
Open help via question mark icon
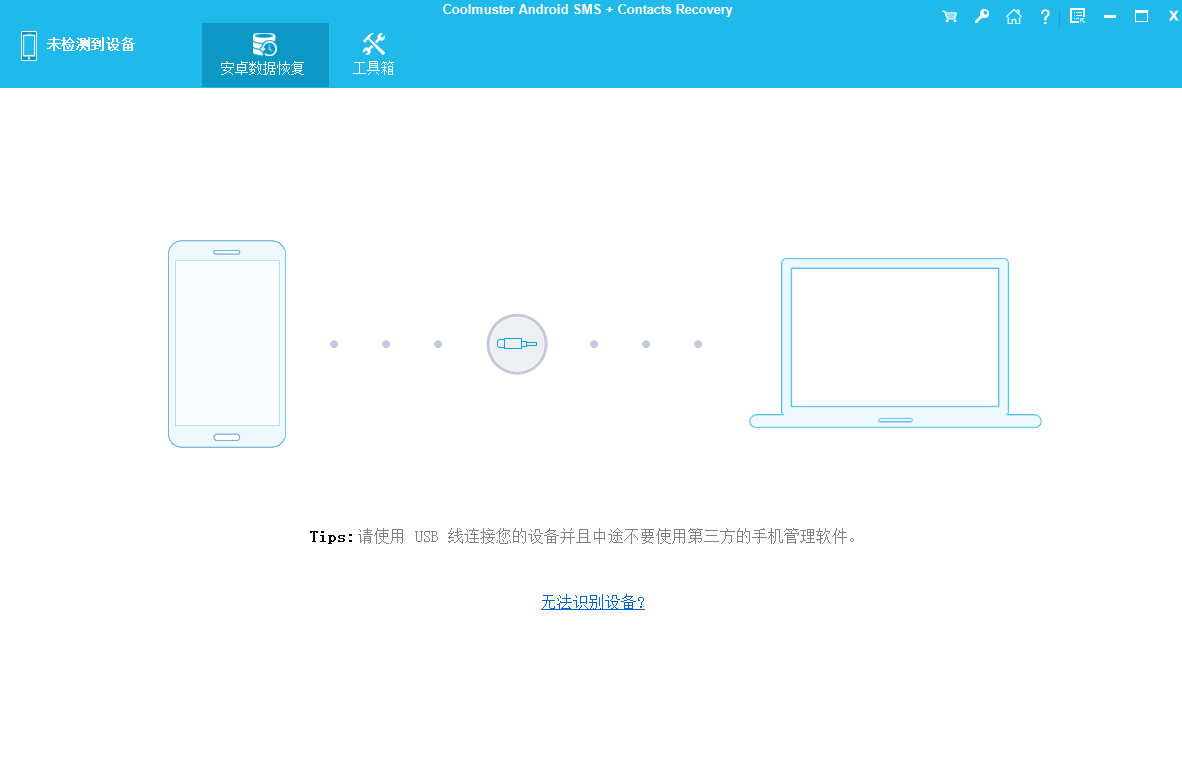[1045, 17]
